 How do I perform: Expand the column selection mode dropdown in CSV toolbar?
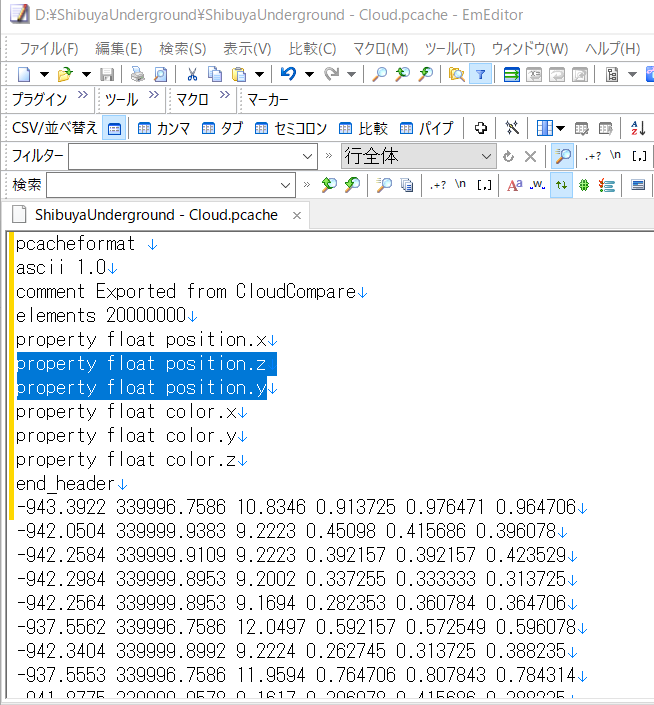click(561, 129)
